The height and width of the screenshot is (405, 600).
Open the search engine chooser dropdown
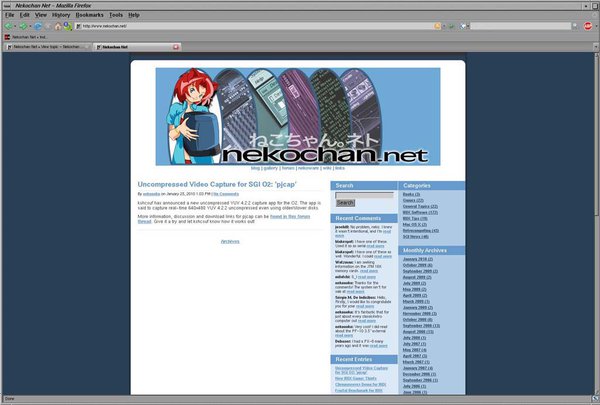click(468, 26)
